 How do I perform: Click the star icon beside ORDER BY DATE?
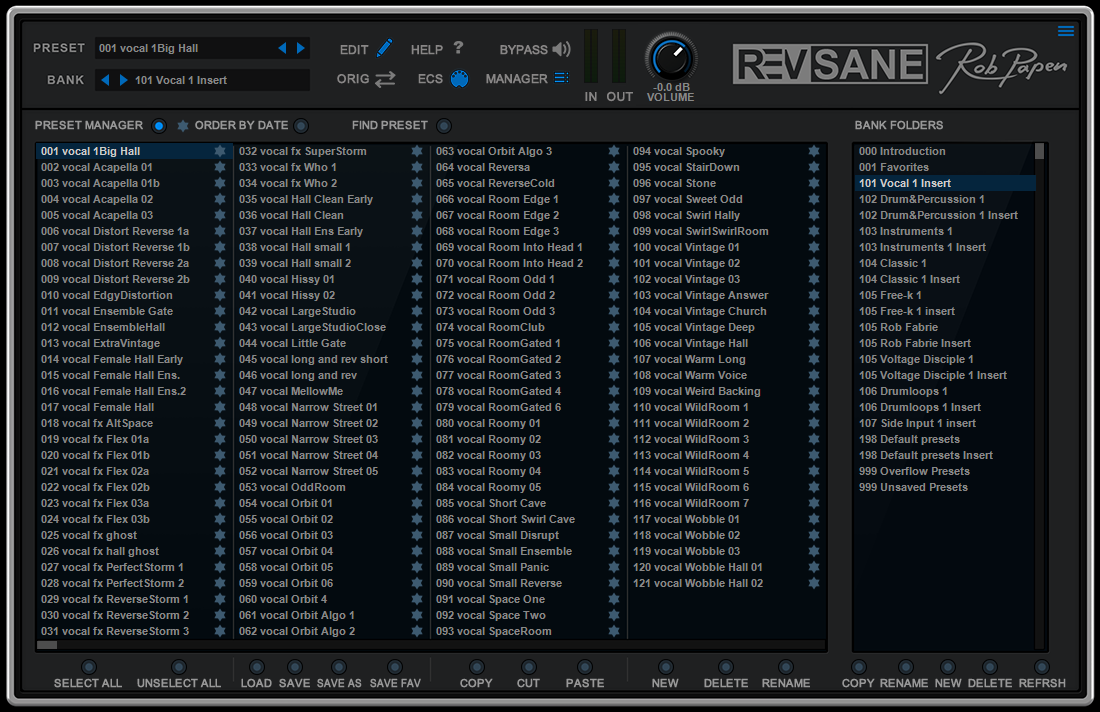[x=183, y=126]
